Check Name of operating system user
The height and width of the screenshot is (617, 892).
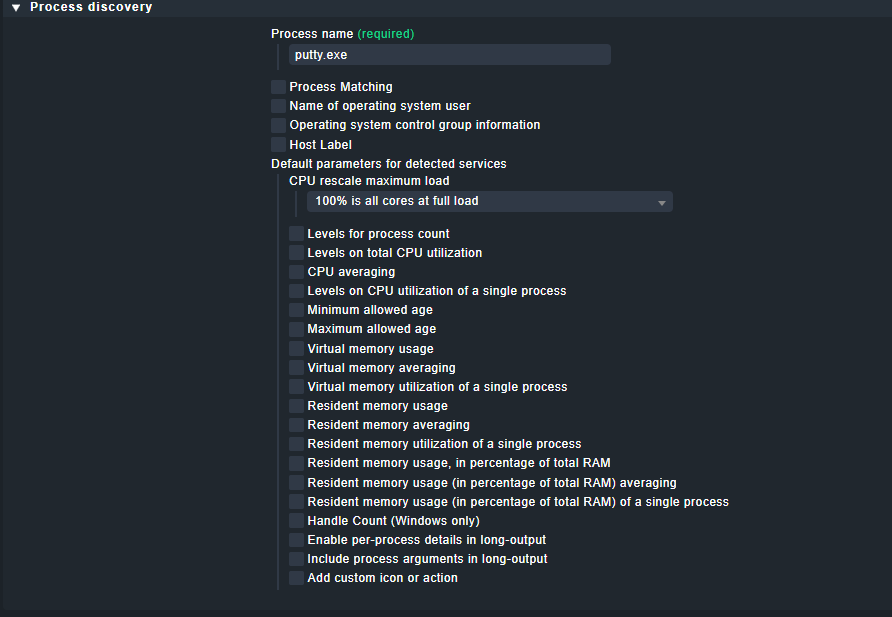tap(278, 106)
